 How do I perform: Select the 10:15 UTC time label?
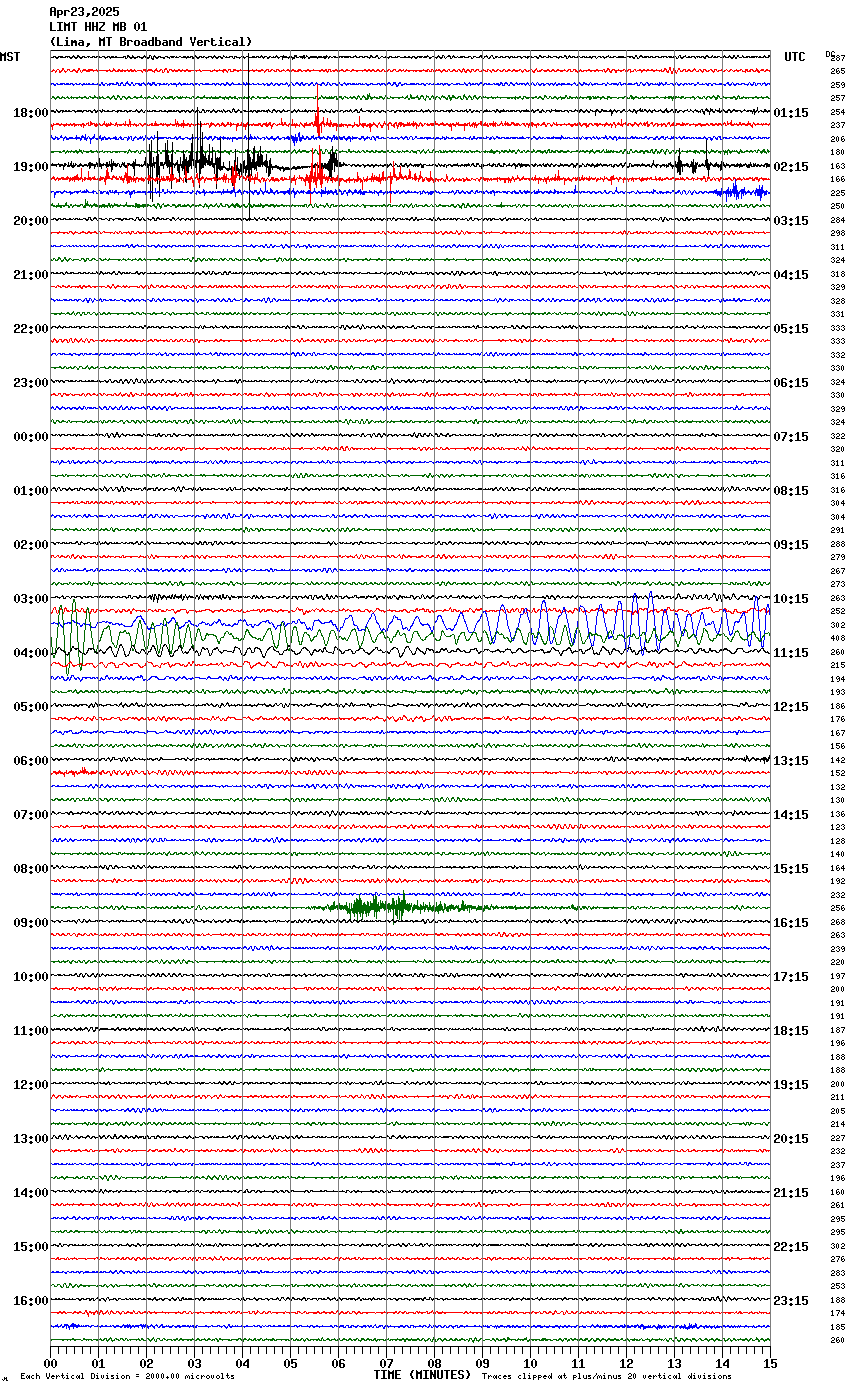[791, 598]
